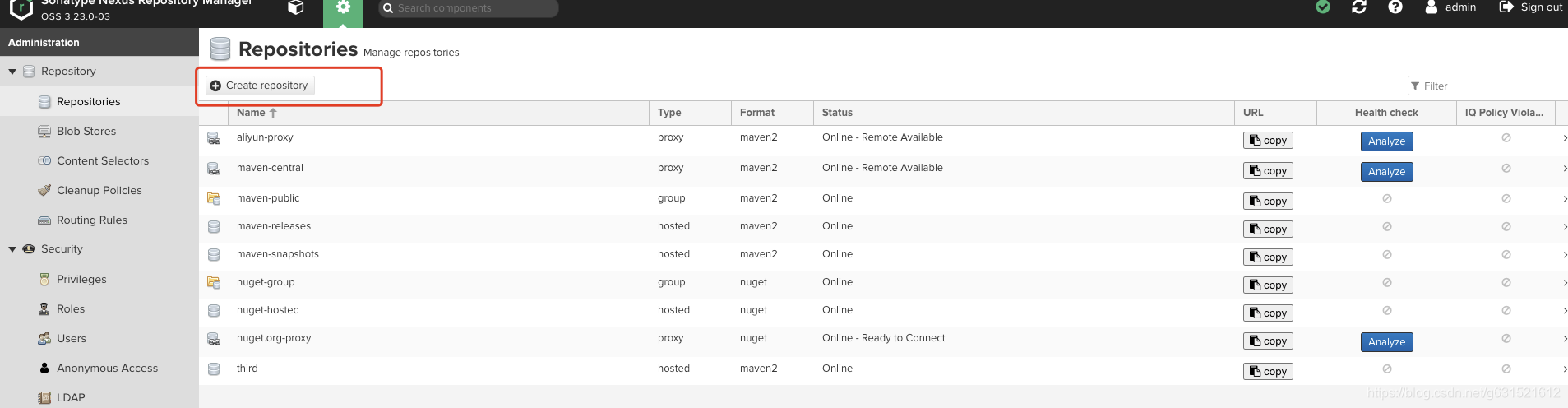Image resolution: width=1568 pixels, height=408 pixels.
Task: Open Routing Rules in the sidebar
Action: tap(92, 220)
